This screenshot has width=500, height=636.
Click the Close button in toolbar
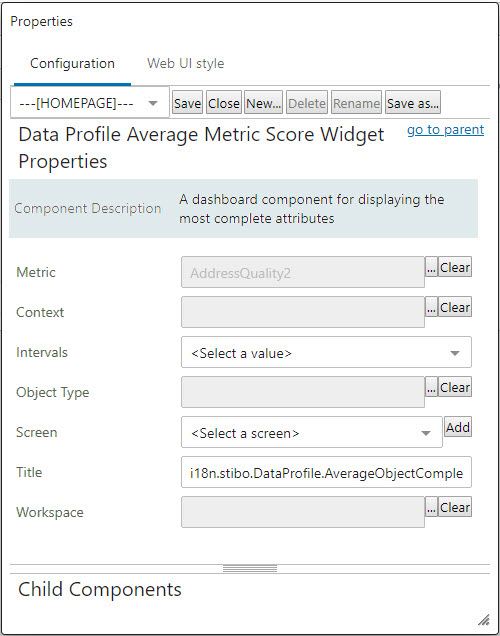224,103
